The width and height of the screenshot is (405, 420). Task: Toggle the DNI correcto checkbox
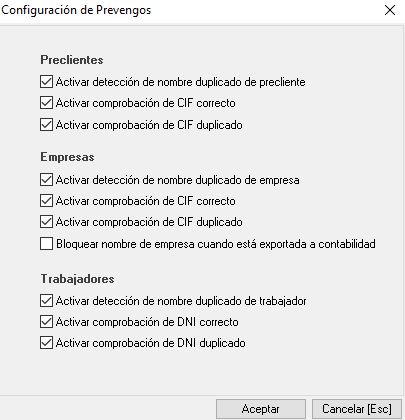[46, 322]
